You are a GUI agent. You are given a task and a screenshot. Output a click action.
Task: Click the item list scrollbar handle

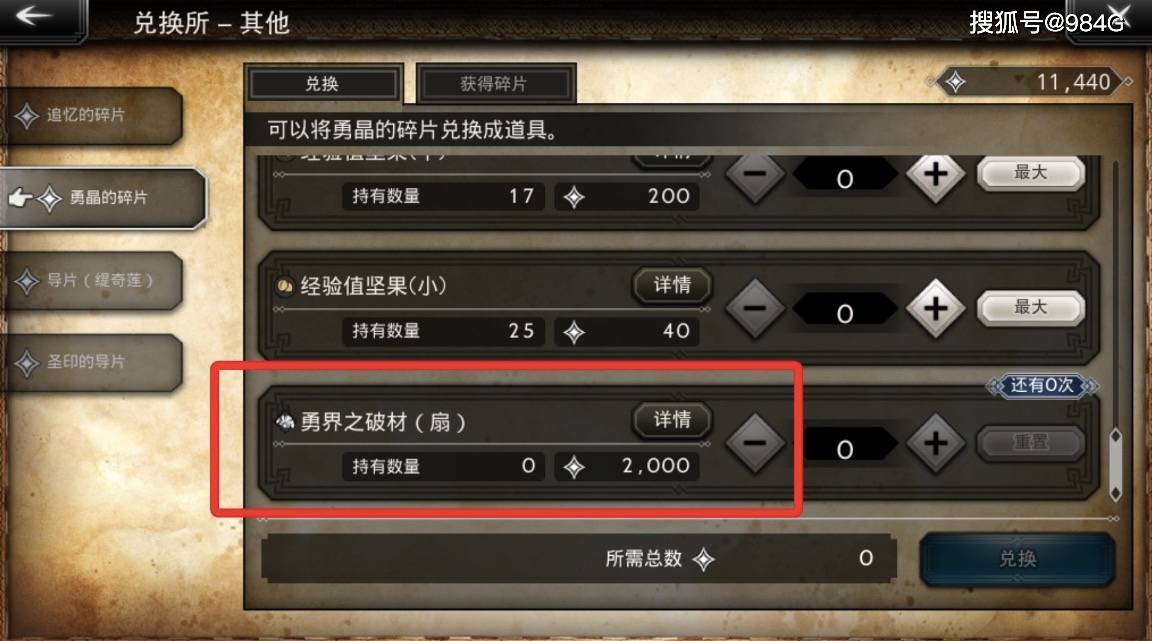(x=1115, y=465)
